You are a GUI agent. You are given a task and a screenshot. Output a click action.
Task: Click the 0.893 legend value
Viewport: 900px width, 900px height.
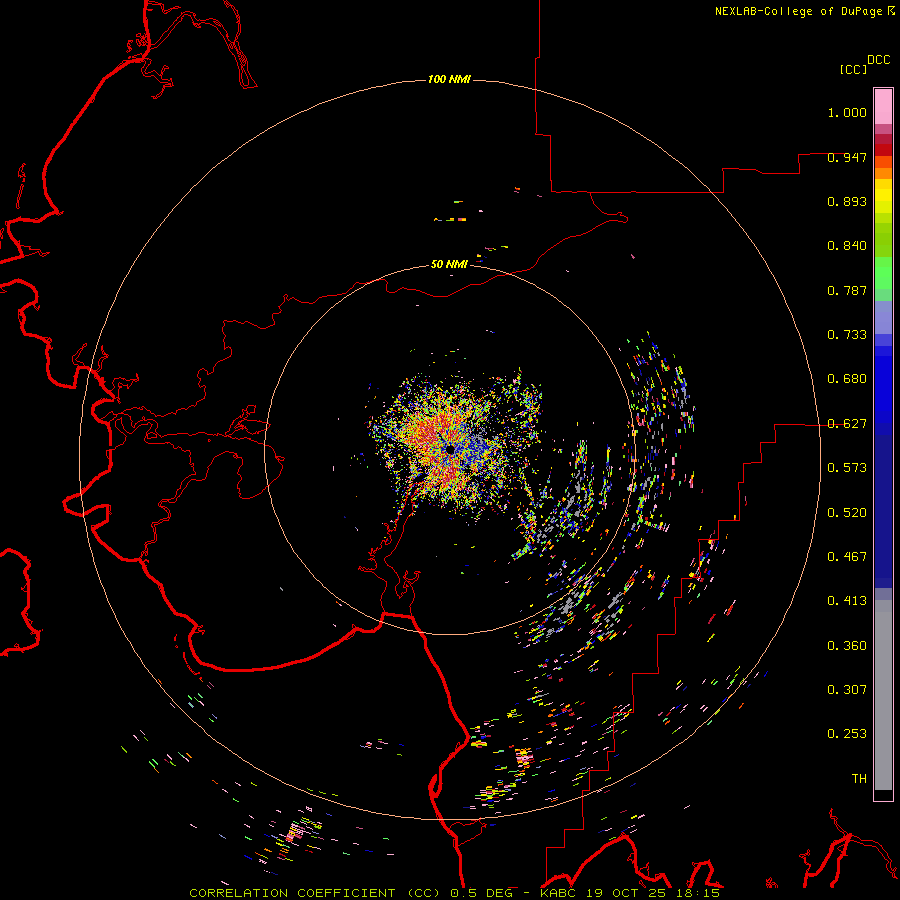pyautogui.click(x=847, y=201)
